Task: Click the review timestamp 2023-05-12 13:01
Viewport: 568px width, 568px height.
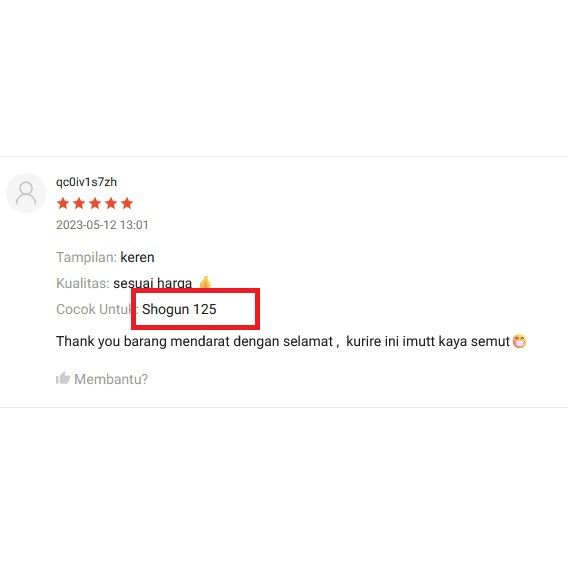Action: 102,225
